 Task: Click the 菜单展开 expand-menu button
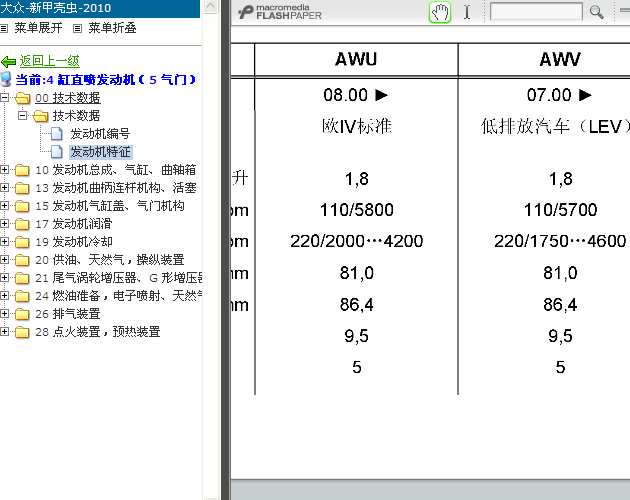click(38, 28)
